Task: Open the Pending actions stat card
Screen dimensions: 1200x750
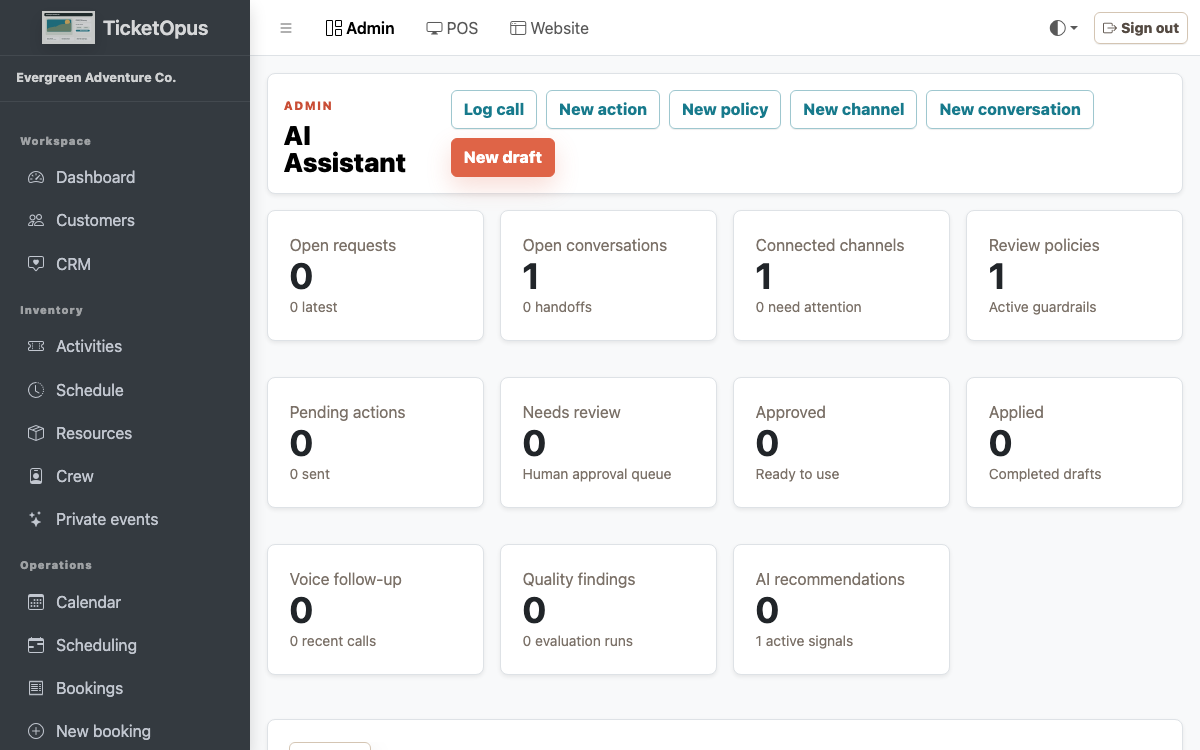Action: [375, 442]
